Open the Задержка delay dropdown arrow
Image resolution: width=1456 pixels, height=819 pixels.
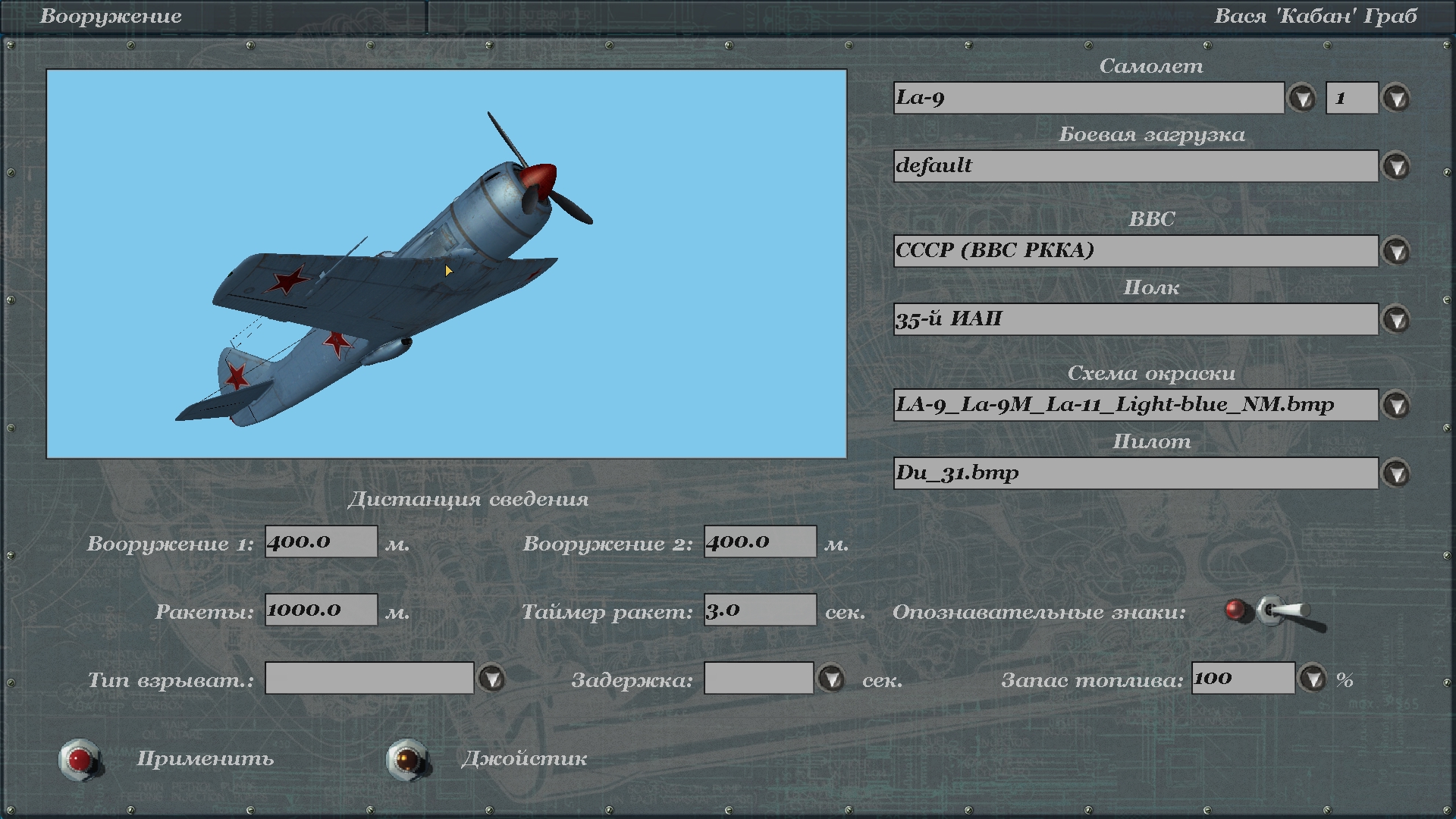point(832,679)
